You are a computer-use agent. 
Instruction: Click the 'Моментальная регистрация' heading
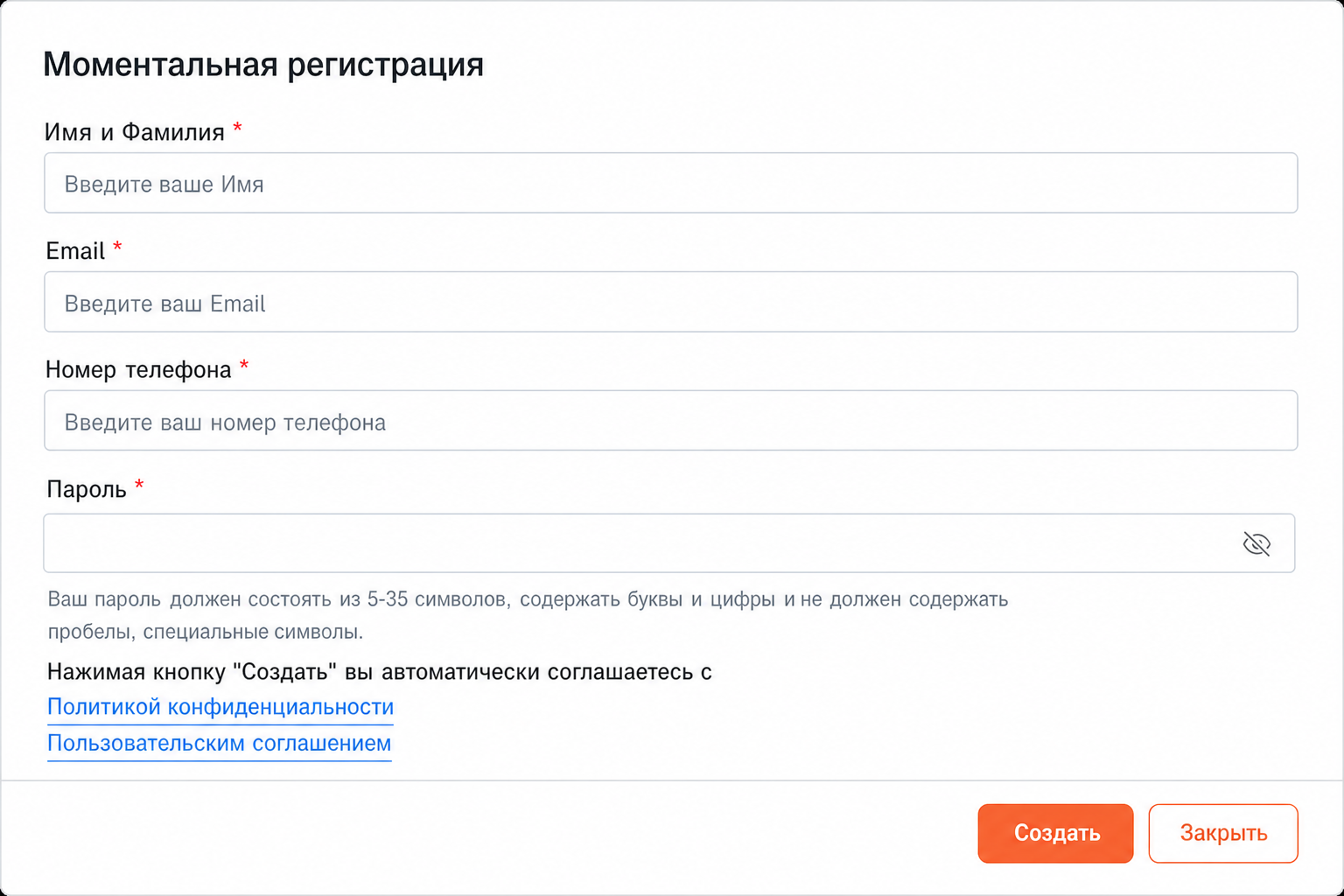tap(263, 64)
